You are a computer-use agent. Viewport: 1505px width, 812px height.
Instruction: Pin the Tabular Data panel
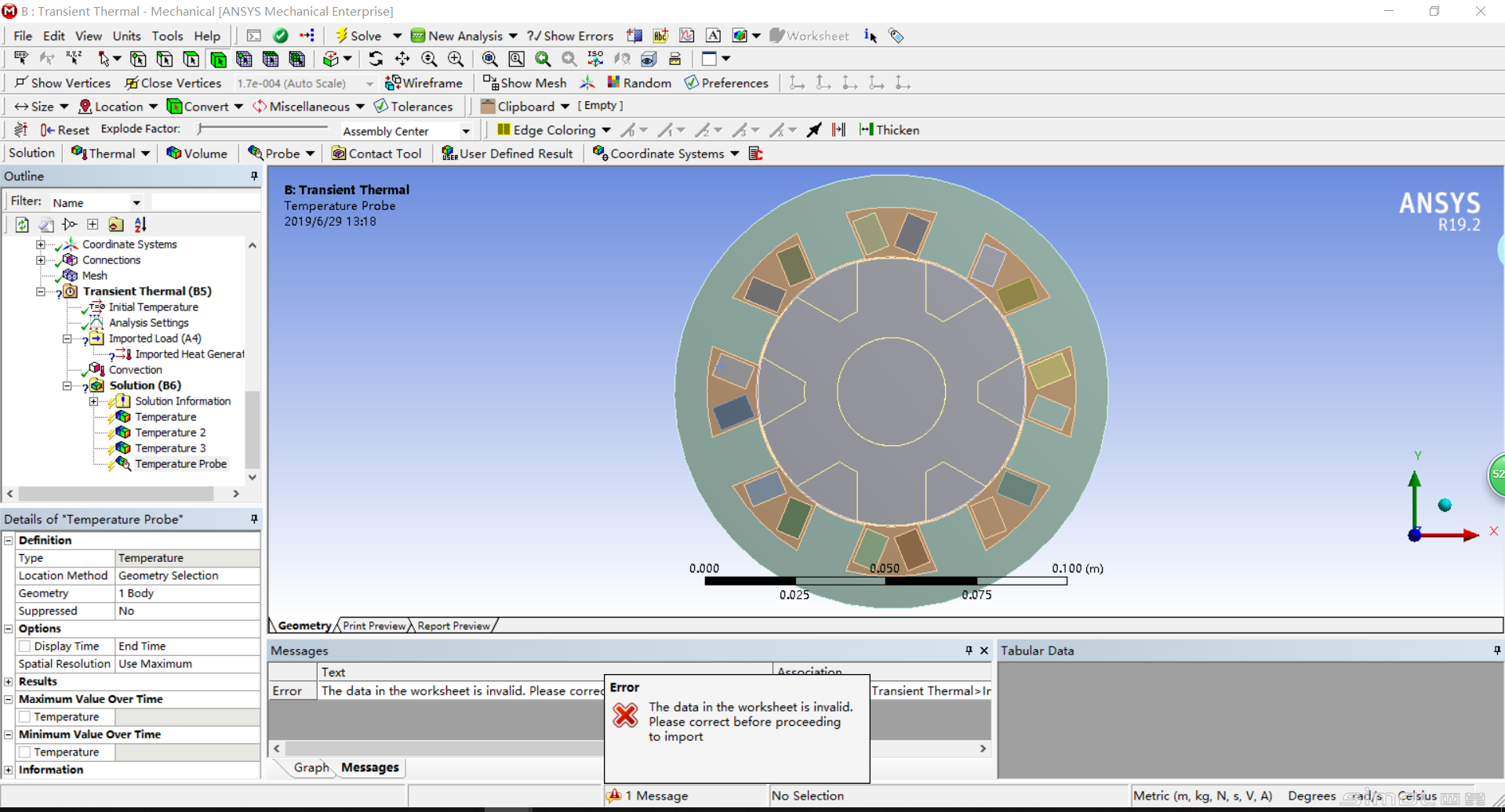click(x=1497, y=651)
